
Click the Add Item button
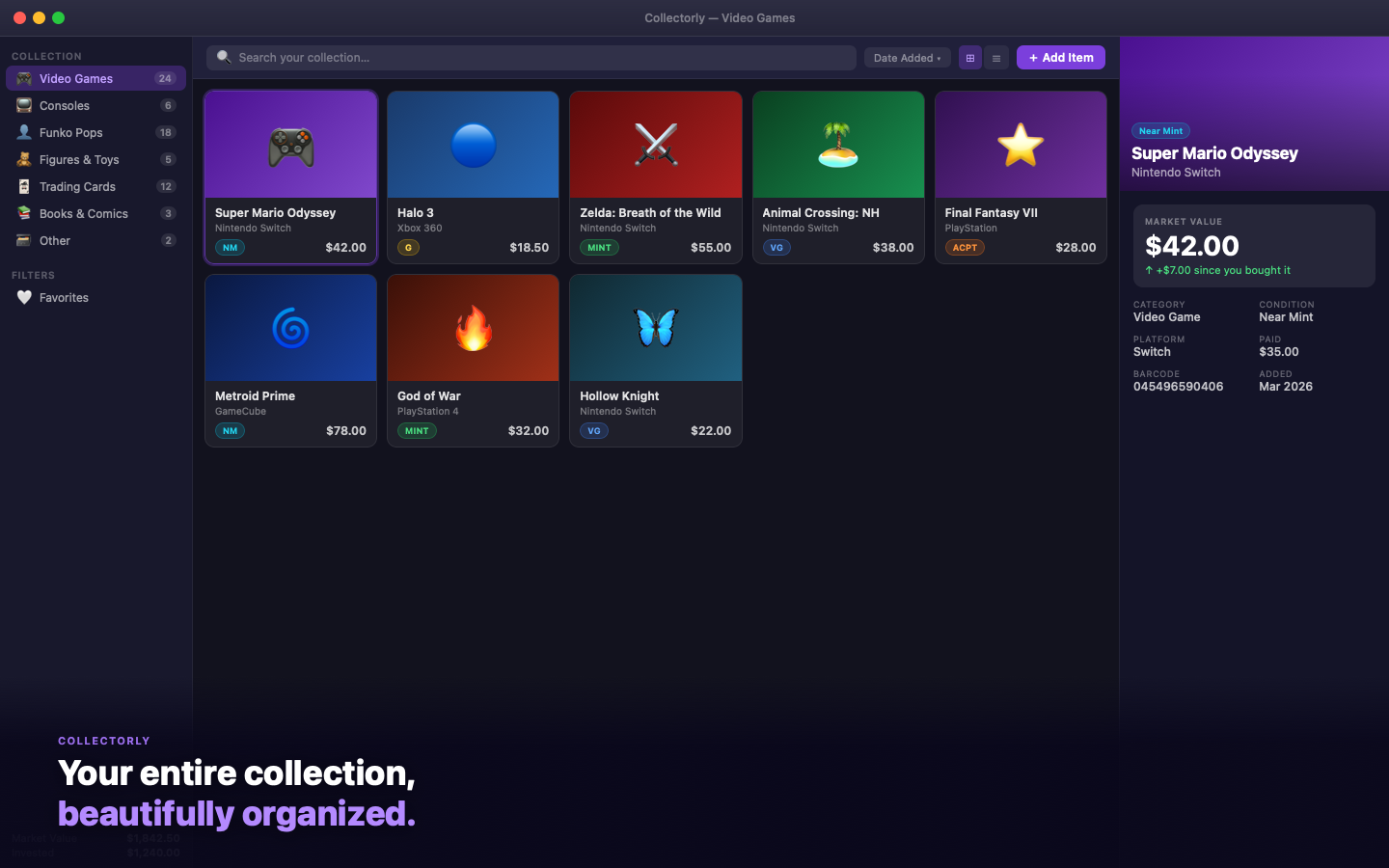point(1060,57)
